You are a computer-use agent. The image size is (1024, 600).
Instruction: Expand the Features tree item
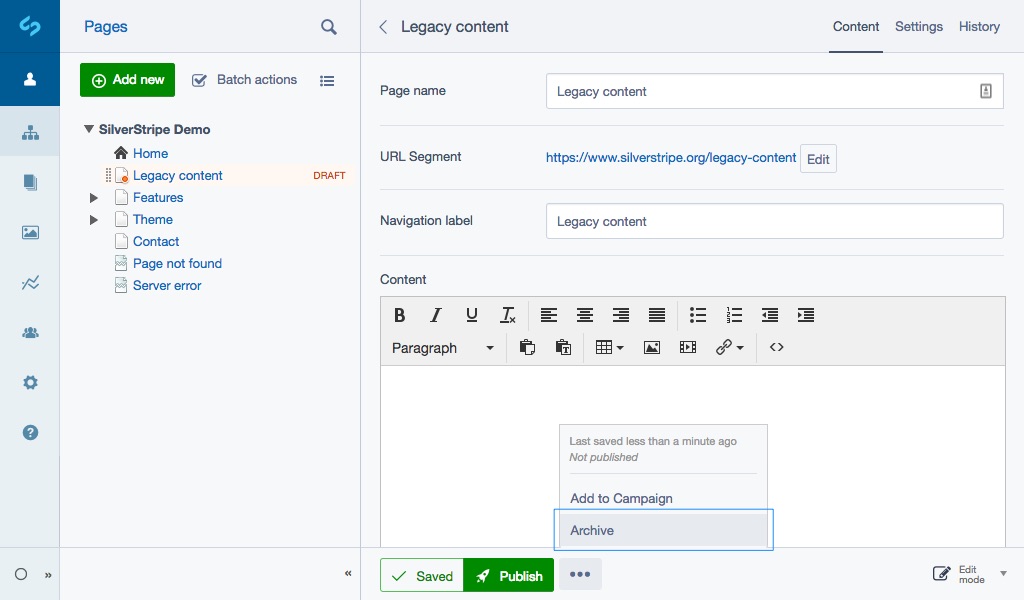93,197
